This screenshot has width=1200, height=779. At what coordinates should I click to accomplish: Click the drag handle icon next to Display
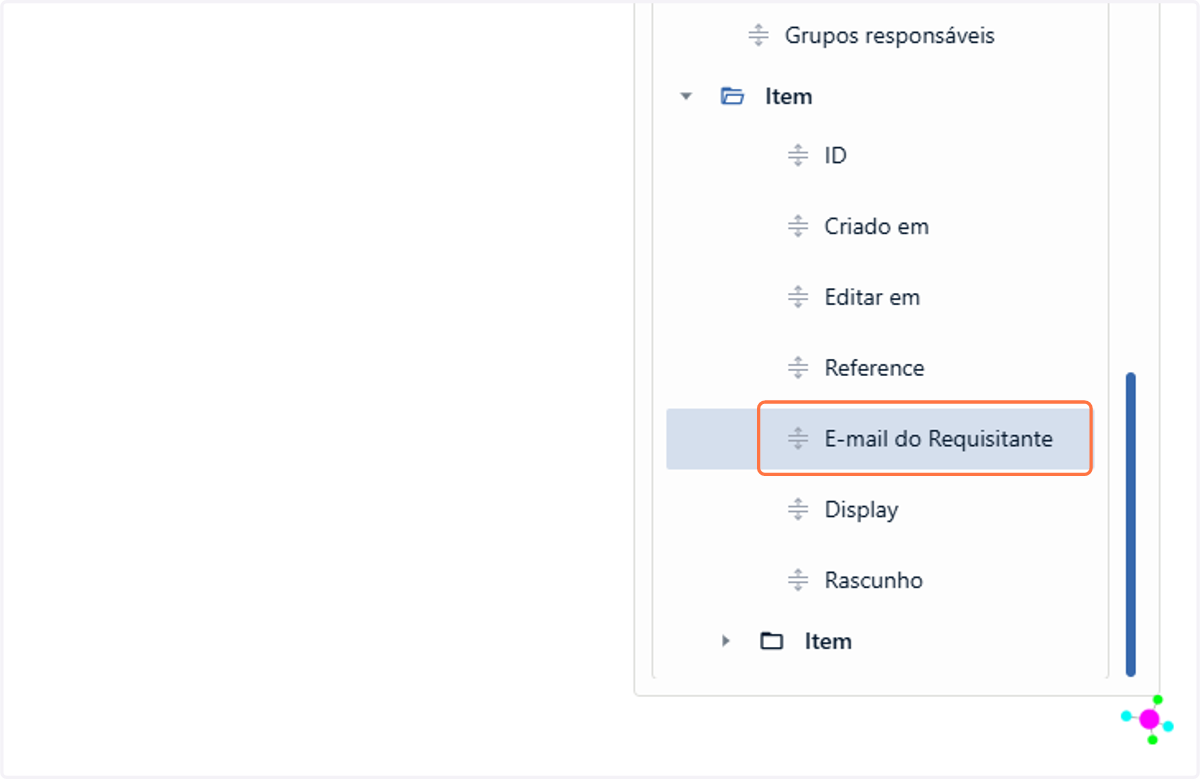(x=798, y=509)
